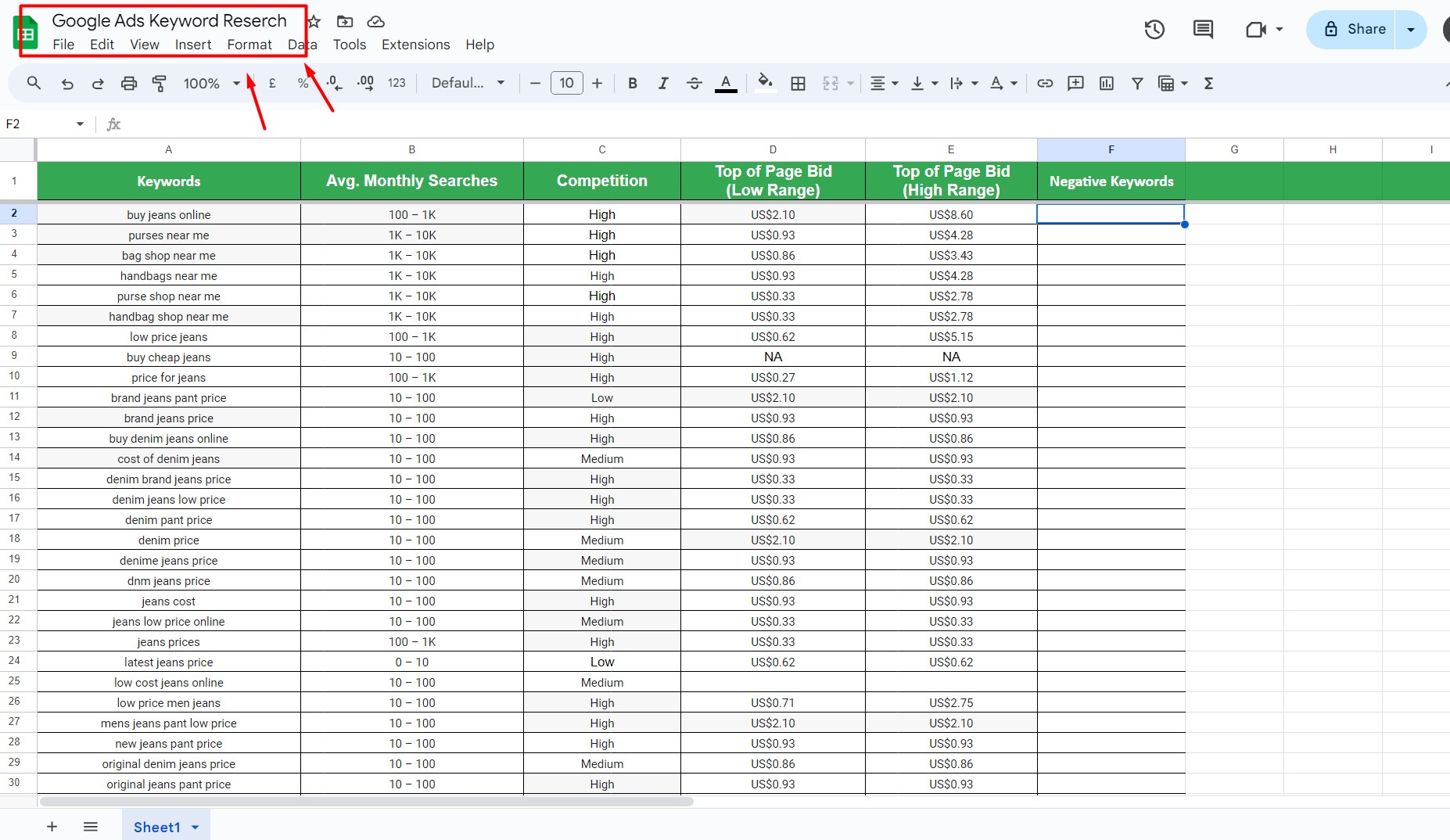
Task: Click the 'US$8.60' cell
Action: [x=951, y=214]
